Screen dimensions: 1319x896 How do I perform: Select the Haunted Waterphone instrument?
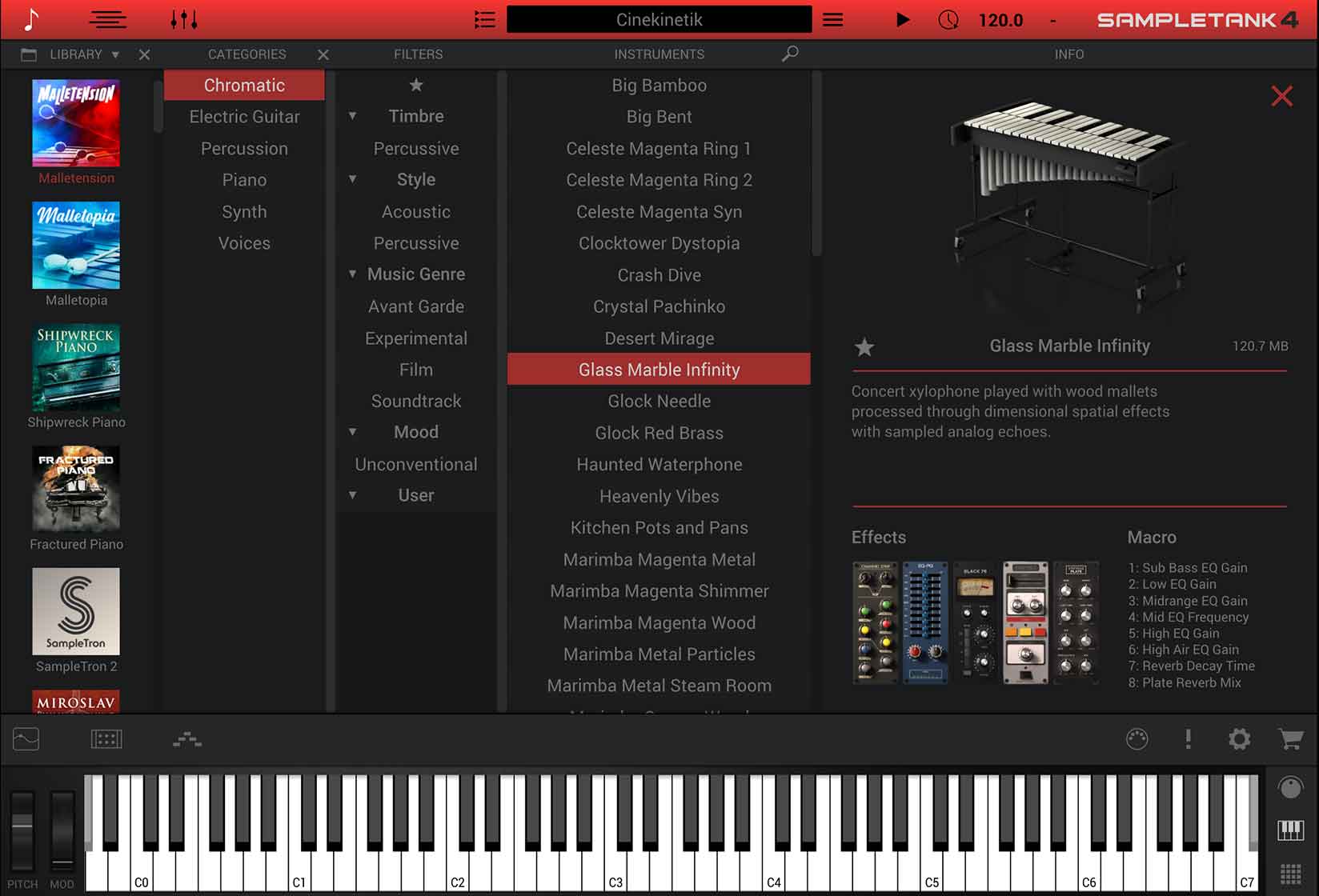[x=659, y=464]
